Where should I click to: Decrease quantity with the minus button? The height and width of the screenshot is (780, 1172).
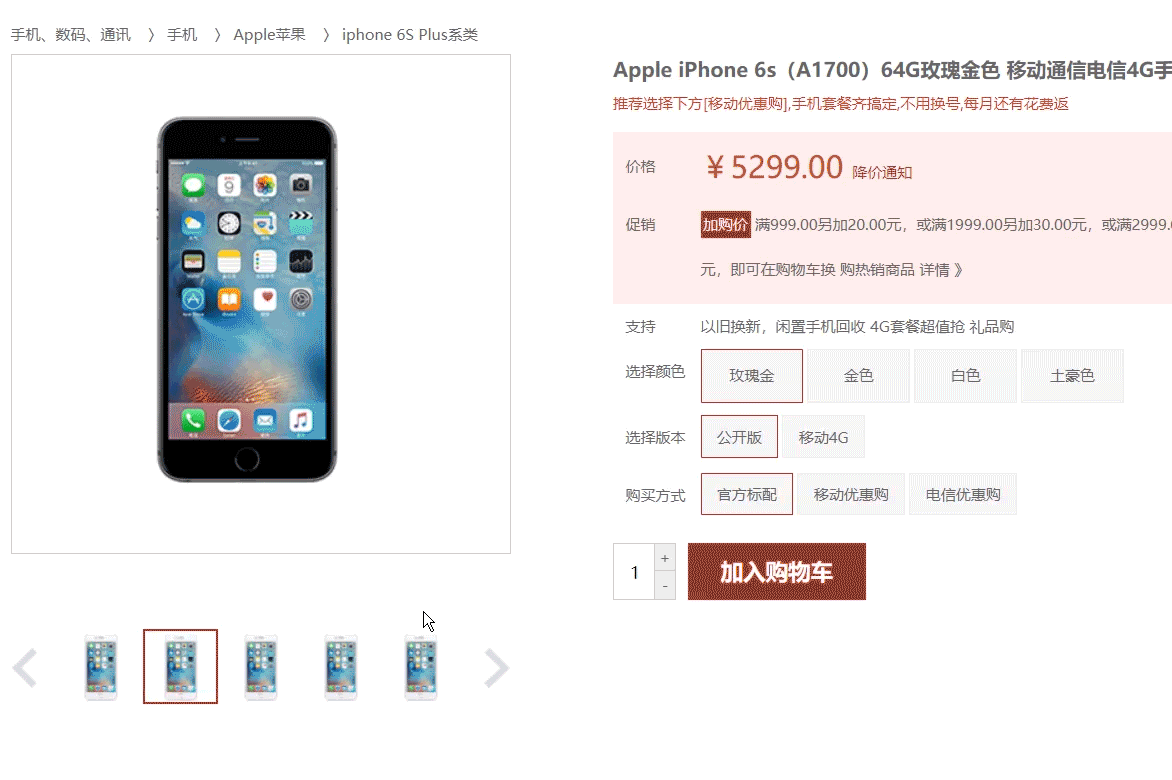point(665,586)
